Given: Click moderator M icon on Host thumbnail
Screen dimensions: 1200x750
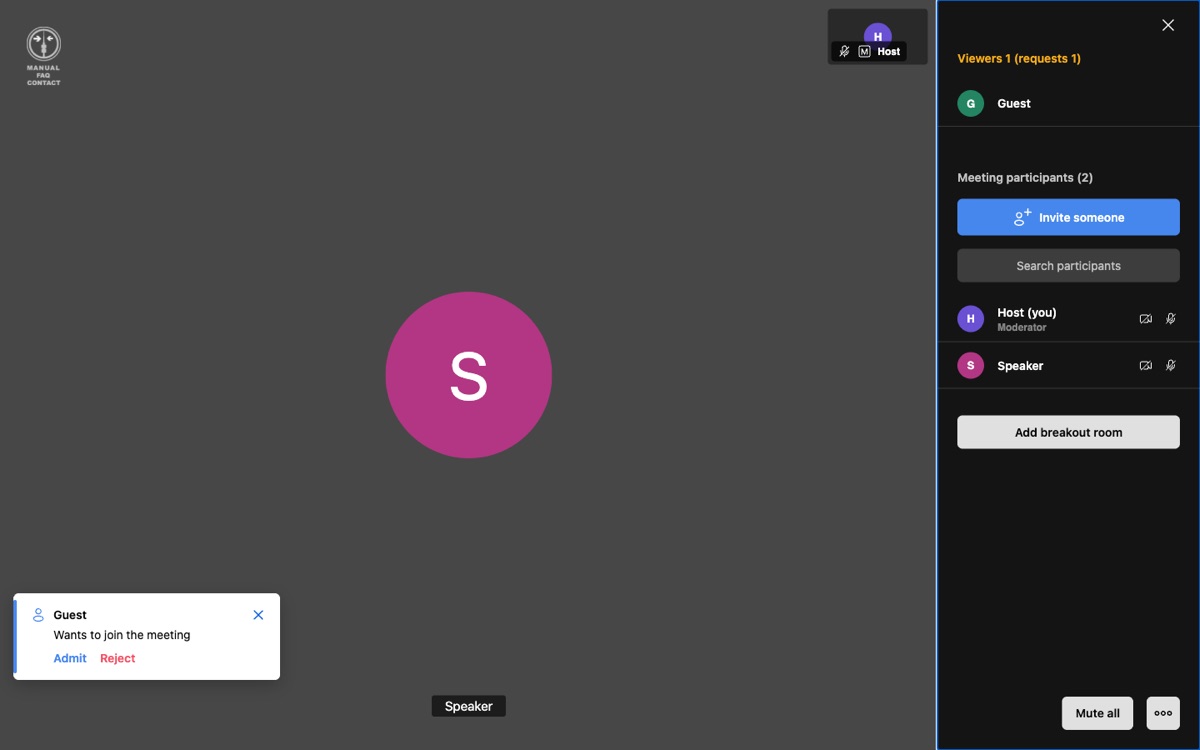Looking at the screenshot, I should [864, 51].
